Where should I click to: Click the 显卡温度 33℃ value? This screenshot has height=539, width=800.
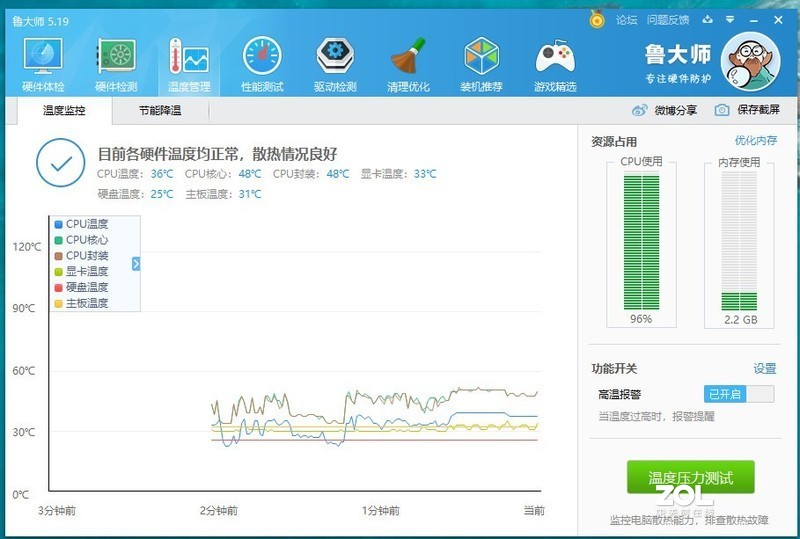click(425, 174)
